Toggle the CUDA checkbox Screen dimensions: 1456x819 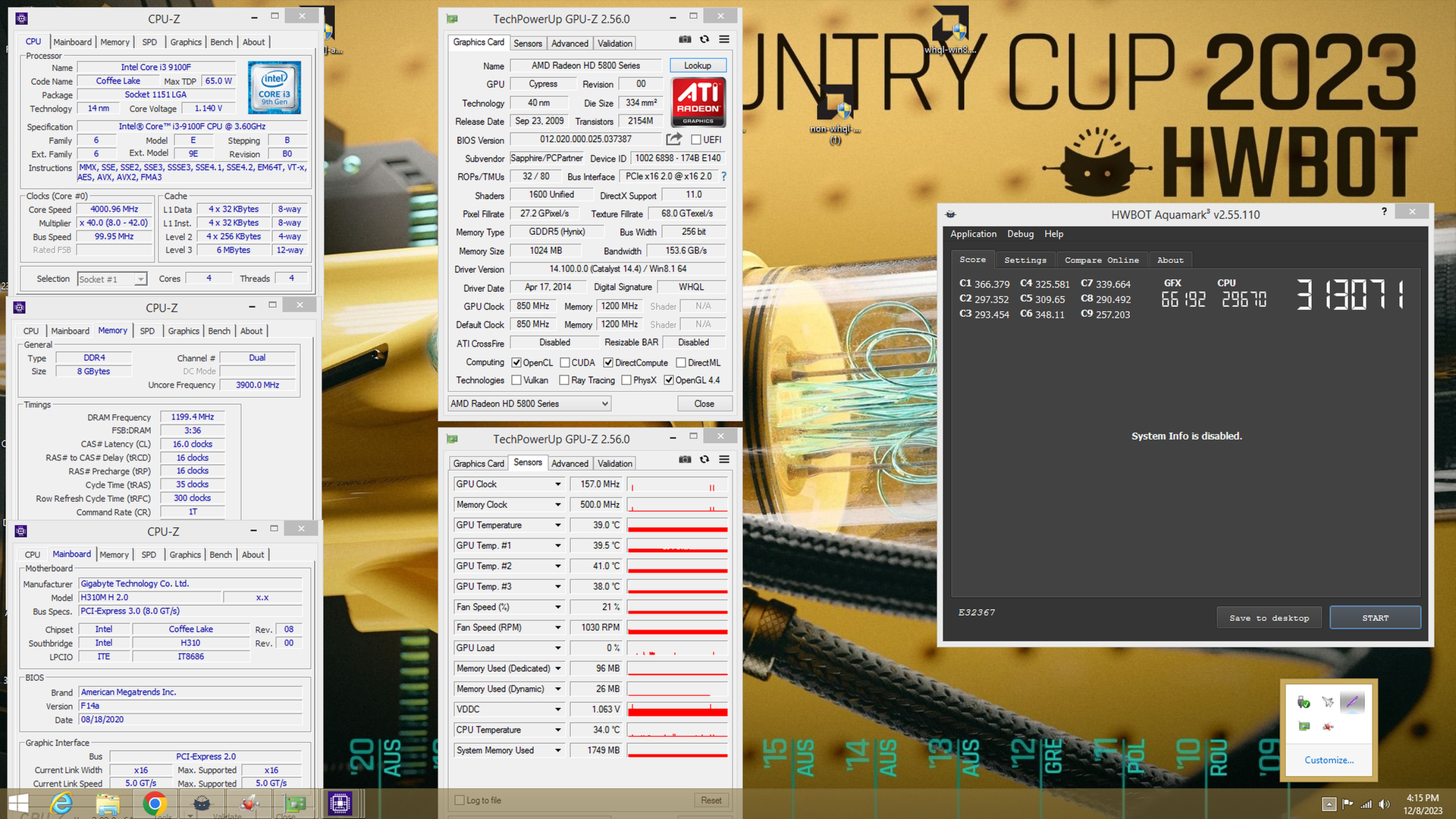pyautogui.click(x=565, y=362)
